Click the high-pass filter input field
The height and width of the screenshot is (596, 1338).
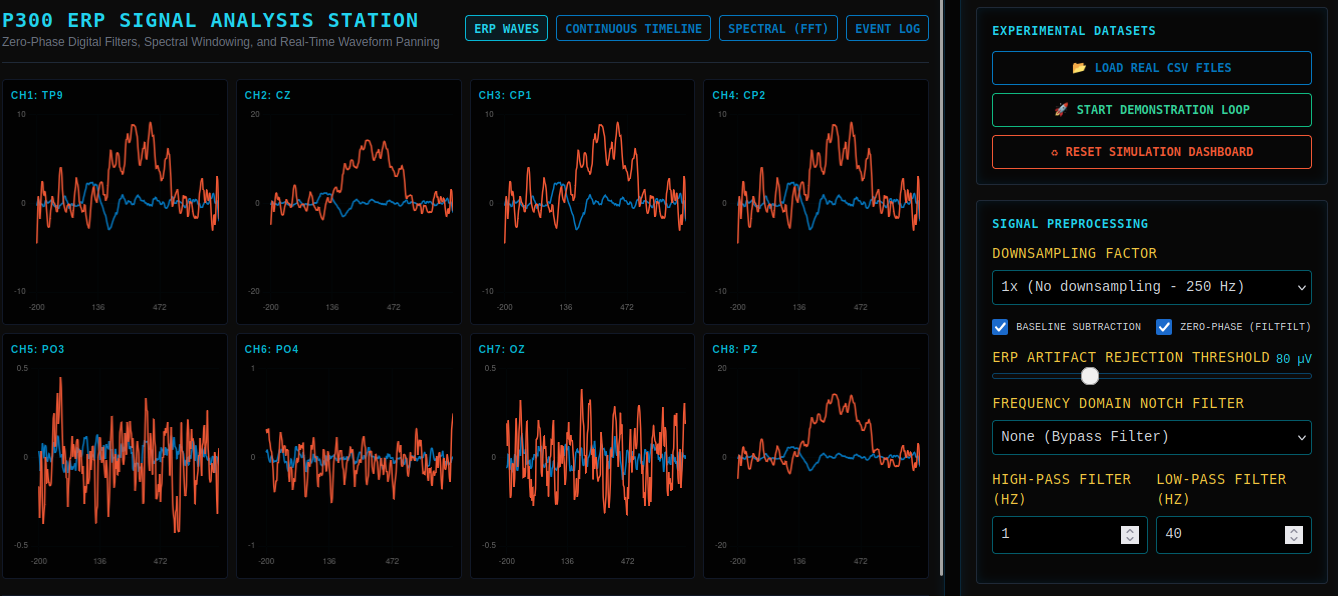coord(1070,535)
